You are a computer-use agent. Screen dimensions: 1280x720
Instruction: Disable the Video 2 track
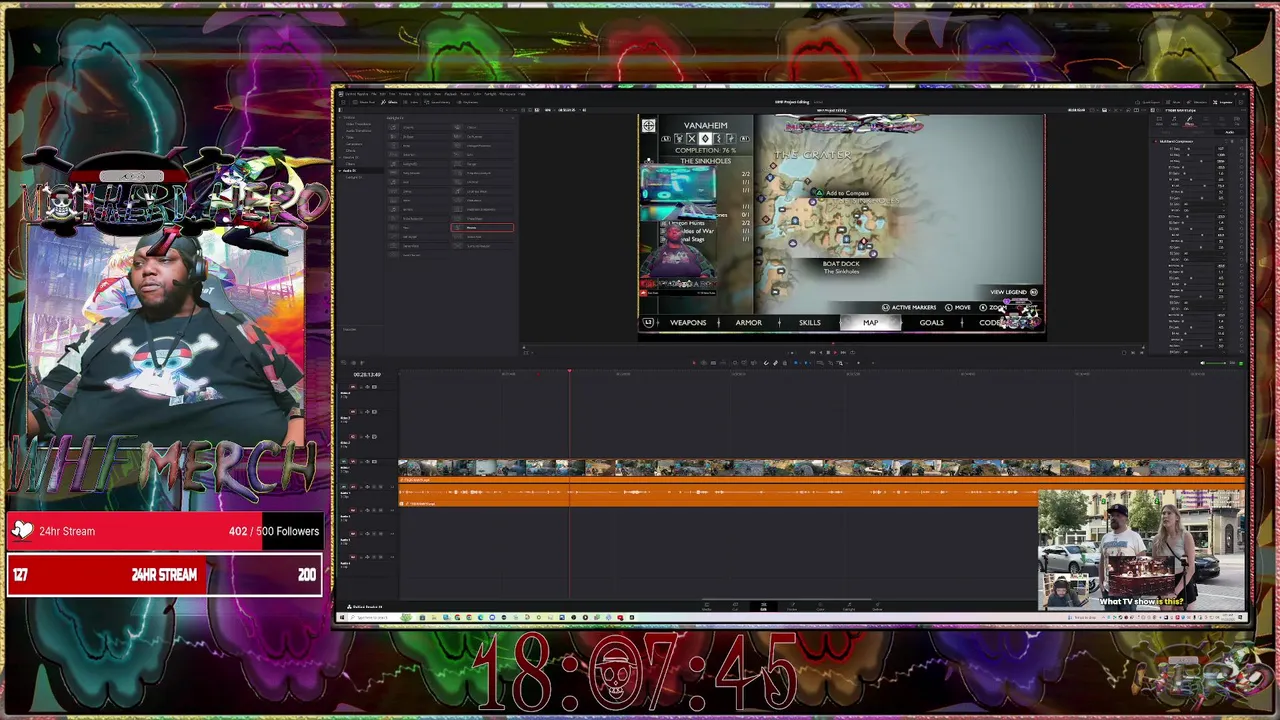coord(374,437)
